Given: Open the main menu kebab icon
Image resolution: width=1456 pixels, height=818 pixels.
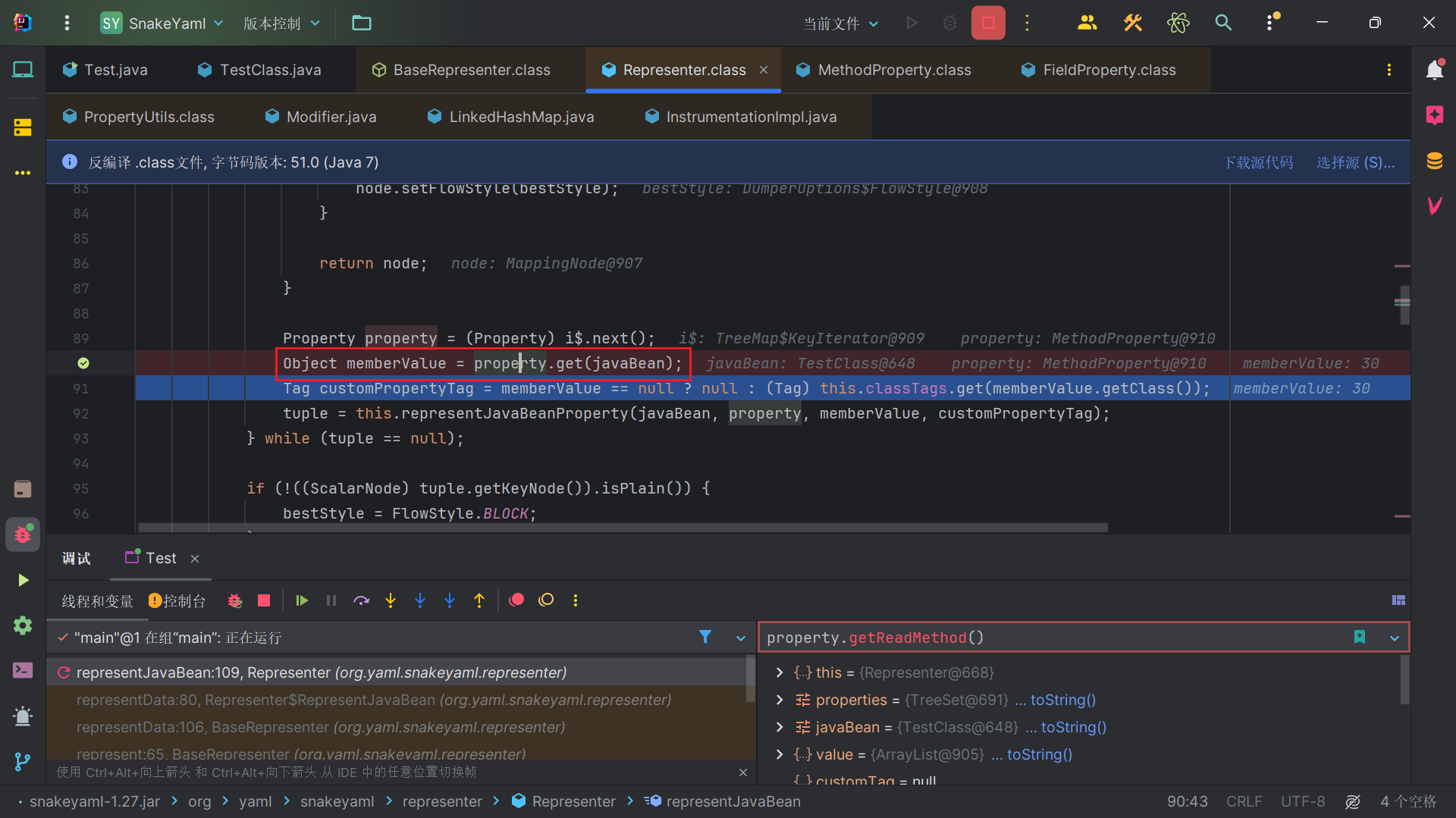Looking at the screenshot, I should (x=67, y=23).
